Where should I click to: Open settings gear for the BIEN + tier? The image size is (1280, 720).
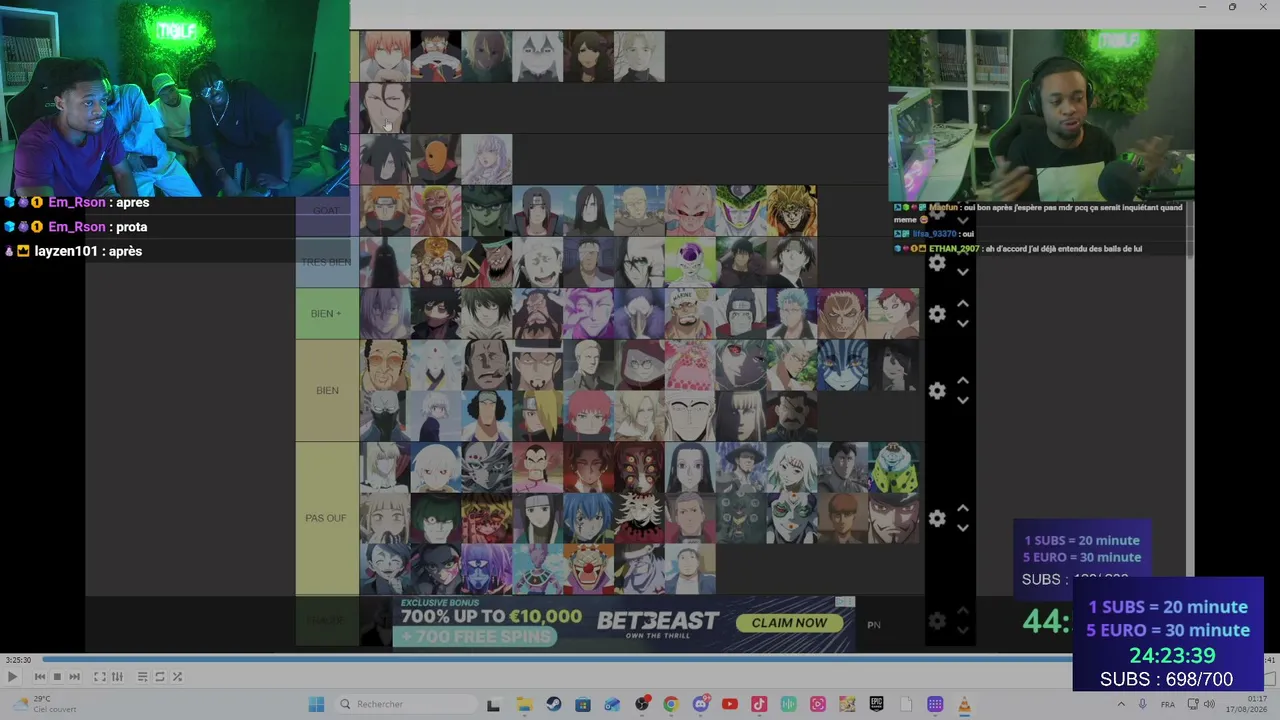pos(937,314)
